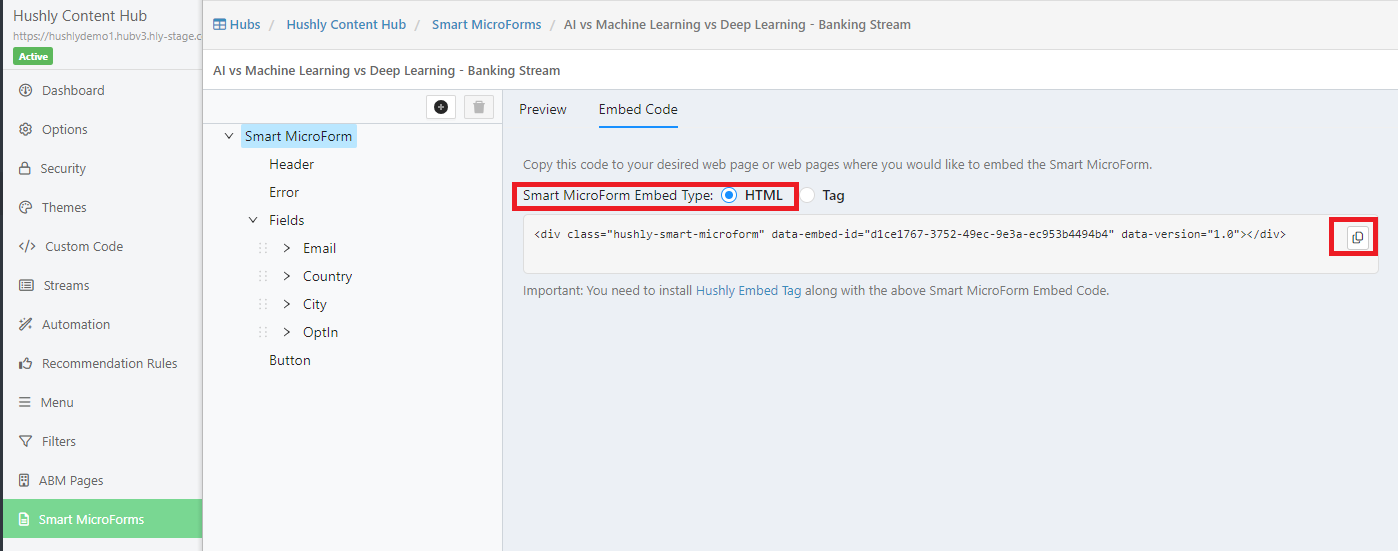This screenshot has width=1398, height=551.
Task: Click the Menu hamburger icon in sidebar
Action: tap(25, 402)
